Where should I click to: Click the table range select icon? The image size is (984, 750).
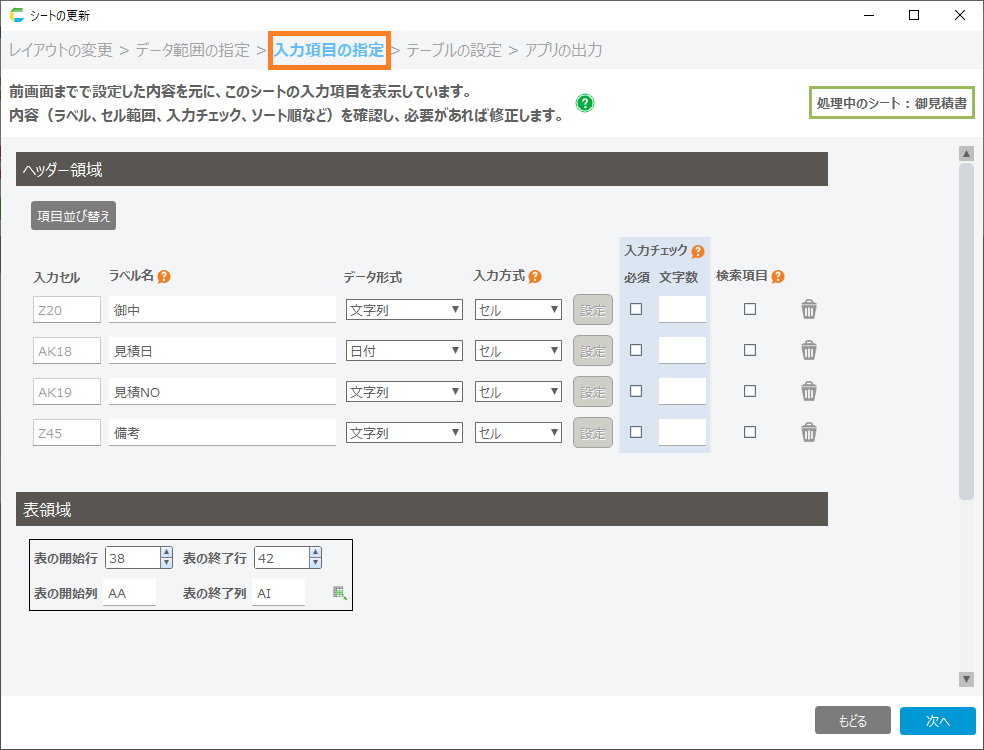340,593
